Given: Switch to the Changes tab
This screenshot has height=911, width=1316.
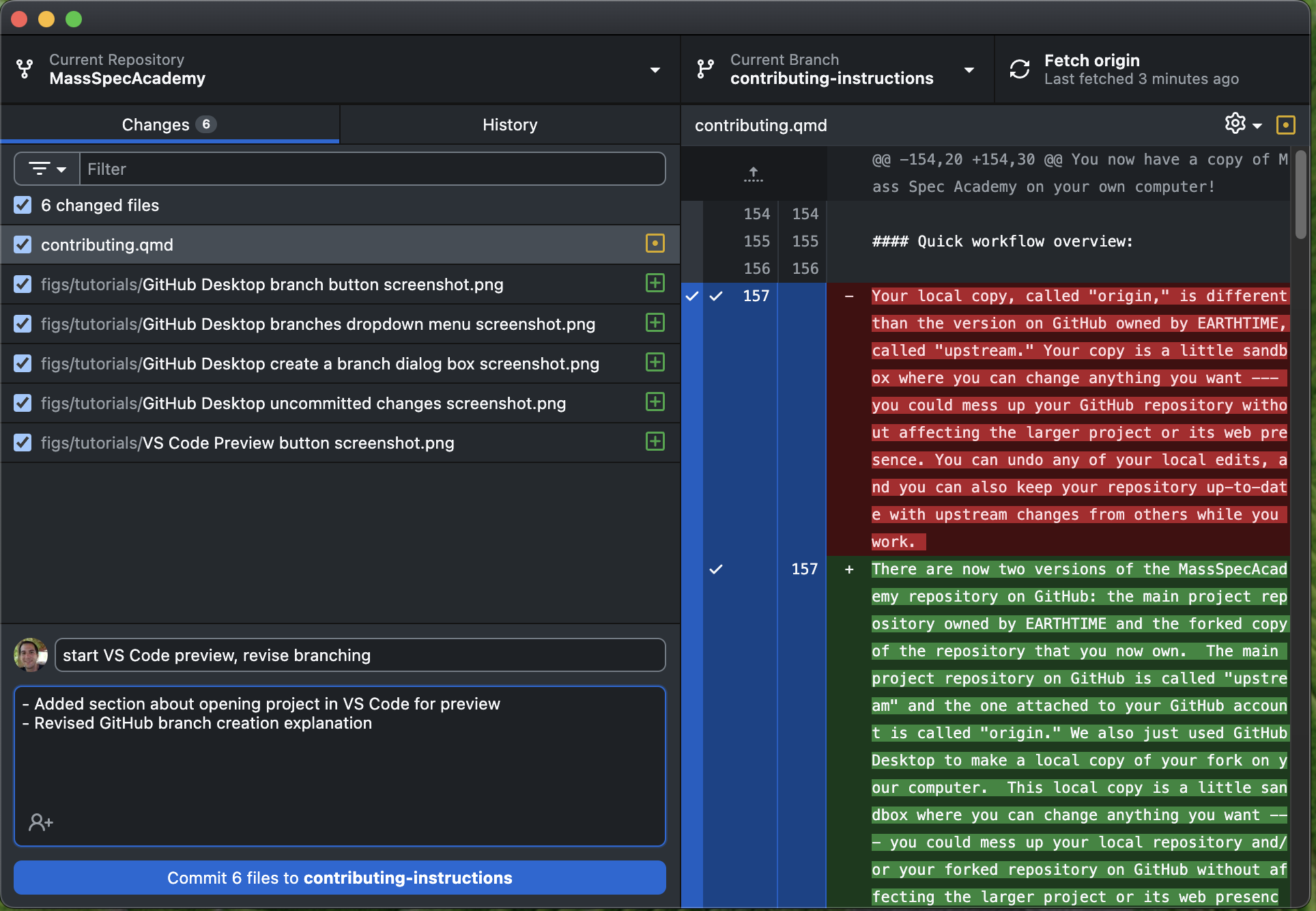Looking at the screenshot, I should tap(170, 124).
